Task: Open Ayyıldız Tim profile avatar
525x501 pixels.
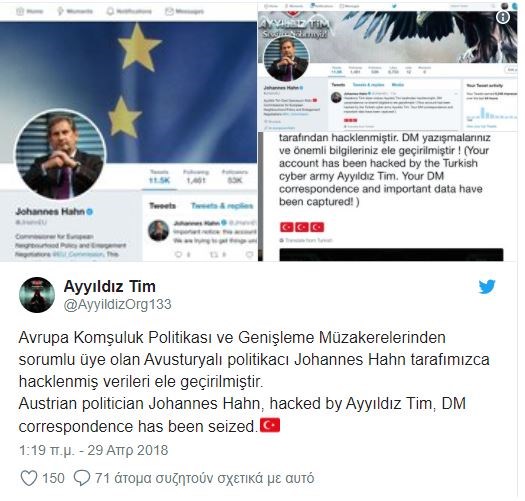Action: [x=37, y=295]
